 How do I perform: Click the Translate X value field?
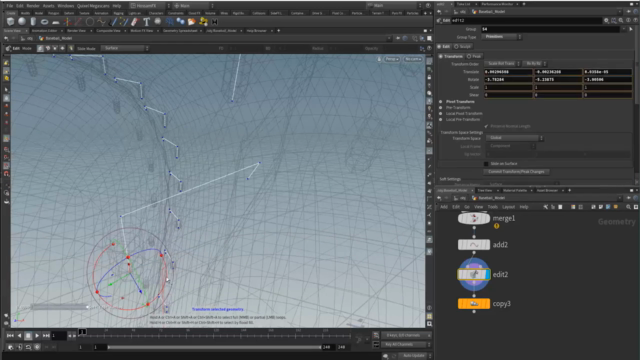click(508, 72)
